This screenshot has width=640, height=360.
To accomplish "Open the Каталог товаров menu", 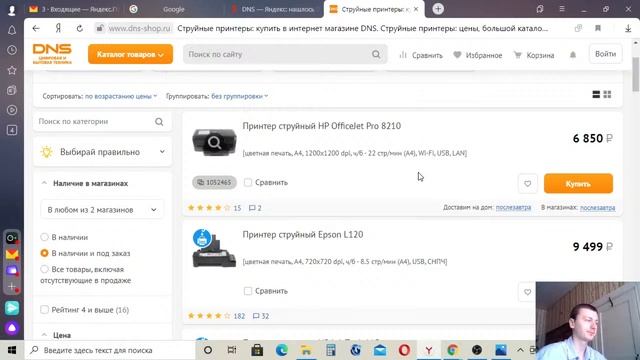I will (x=130, y=54).
